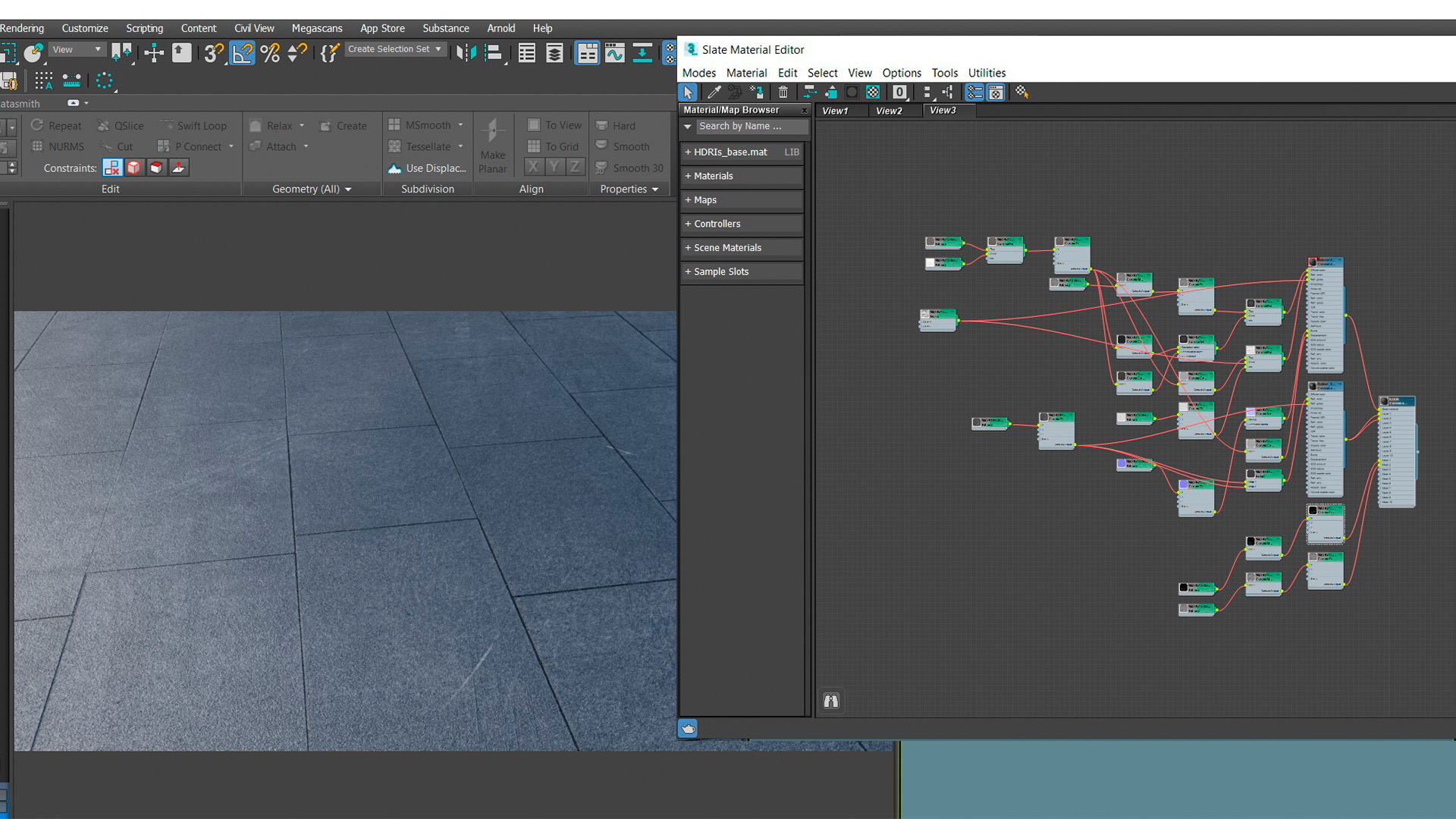Click the Mirror tool icon

466,53
